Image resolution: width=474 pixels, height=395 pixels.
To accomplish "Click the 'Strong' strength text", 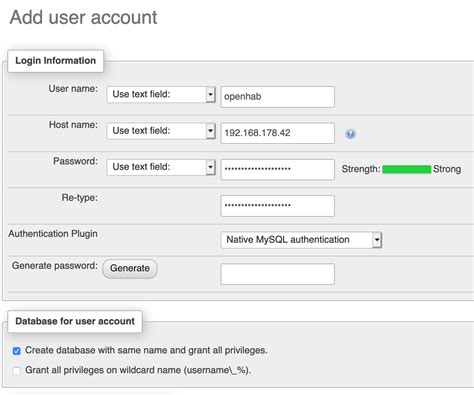I will (447, 169).
